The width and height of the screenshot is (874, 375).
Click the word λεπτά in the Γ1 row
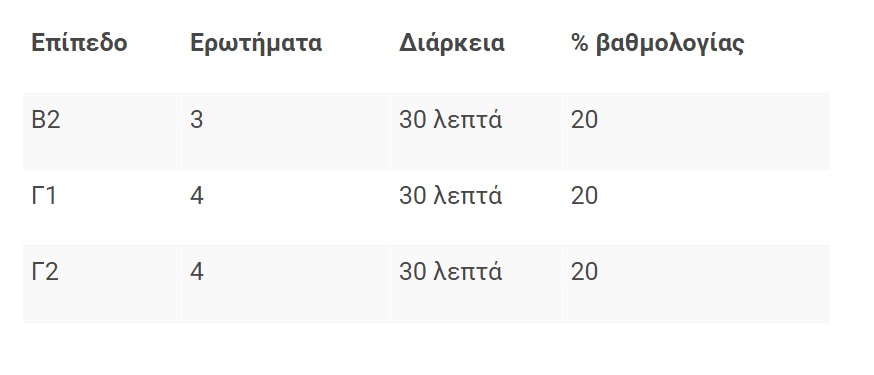(x=468, y=196)
